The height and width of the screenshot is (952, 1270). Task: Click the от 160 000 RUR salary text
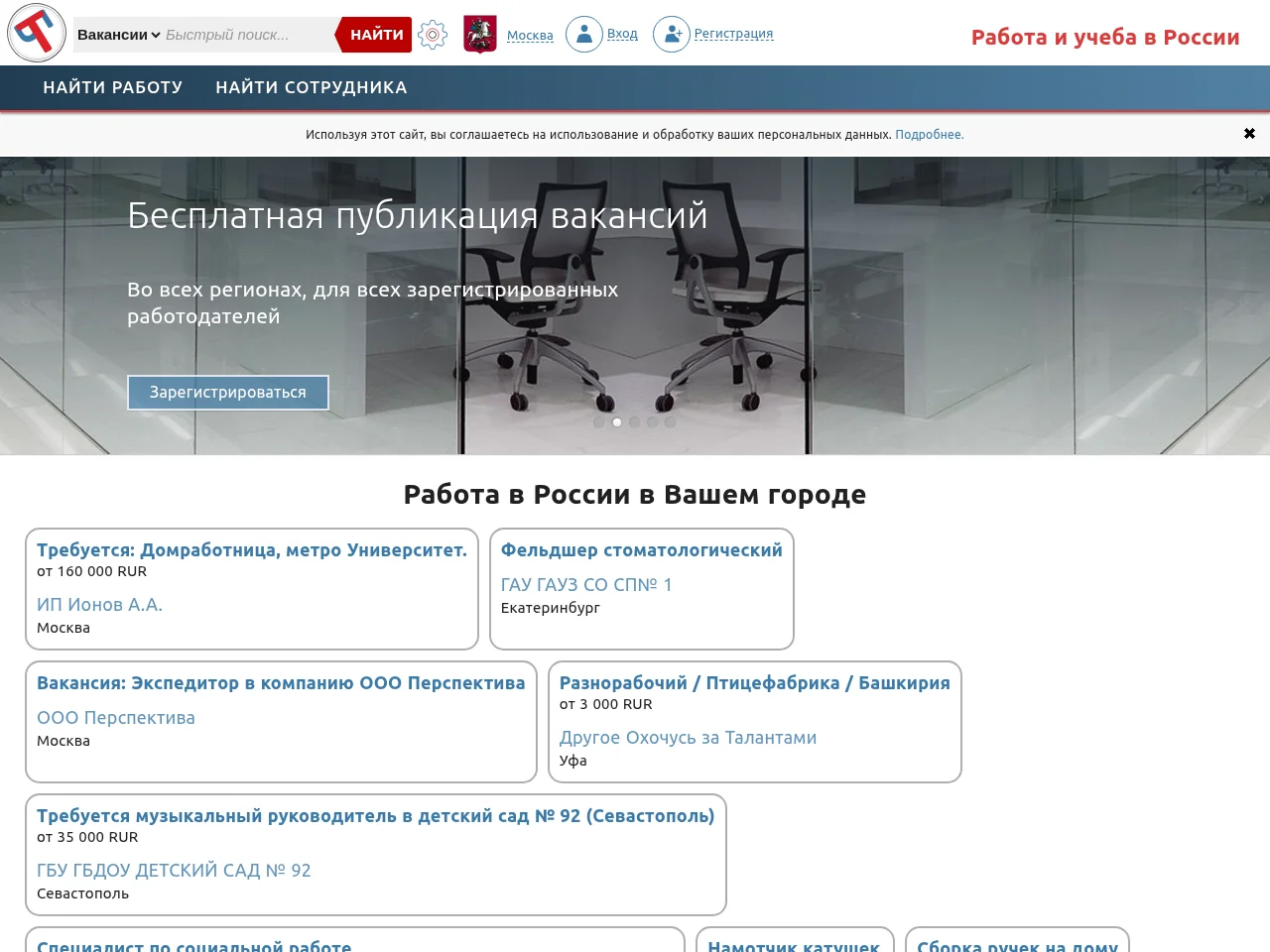click(x=92, y=571)
